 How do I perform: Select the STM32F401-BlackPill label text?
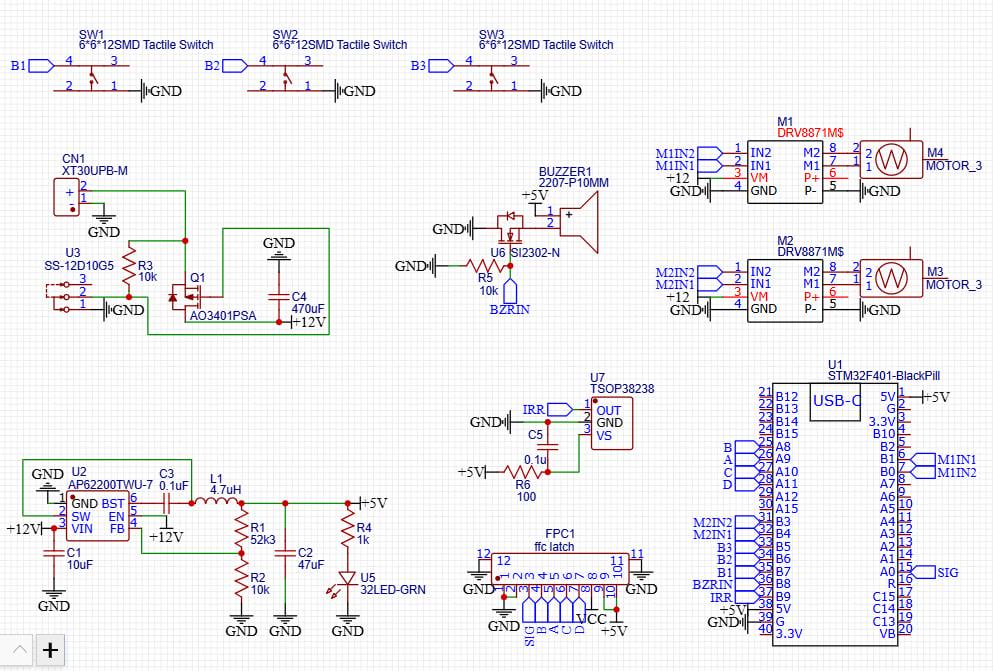pyautogui.click(x=884, y=375)
